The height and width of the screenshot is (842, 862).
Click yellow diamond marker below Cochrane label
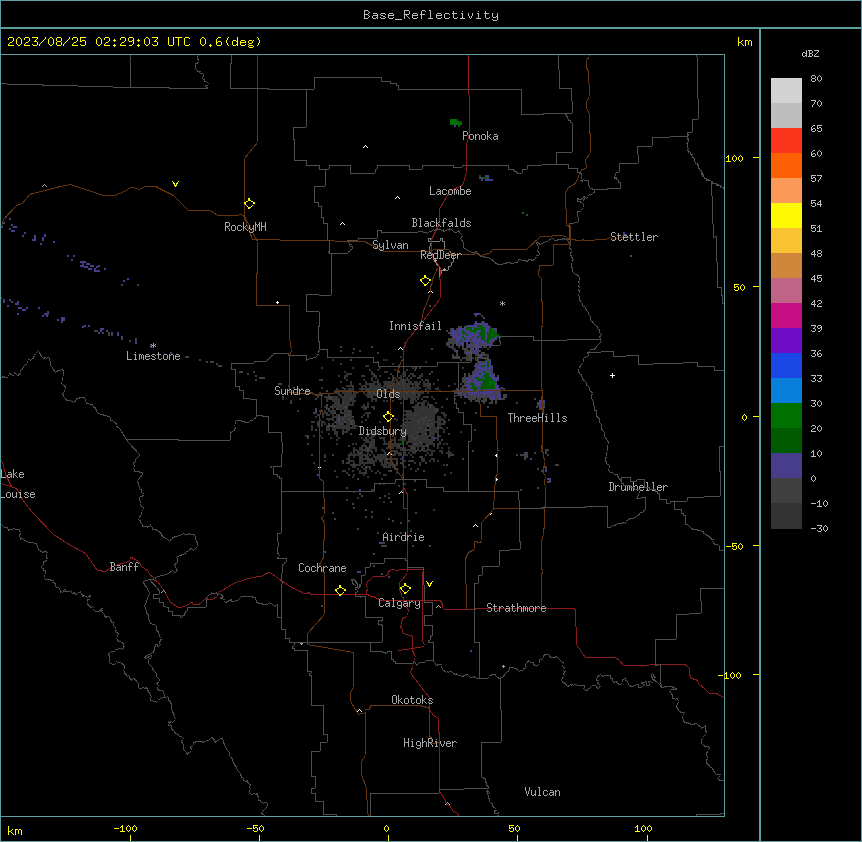340,590
